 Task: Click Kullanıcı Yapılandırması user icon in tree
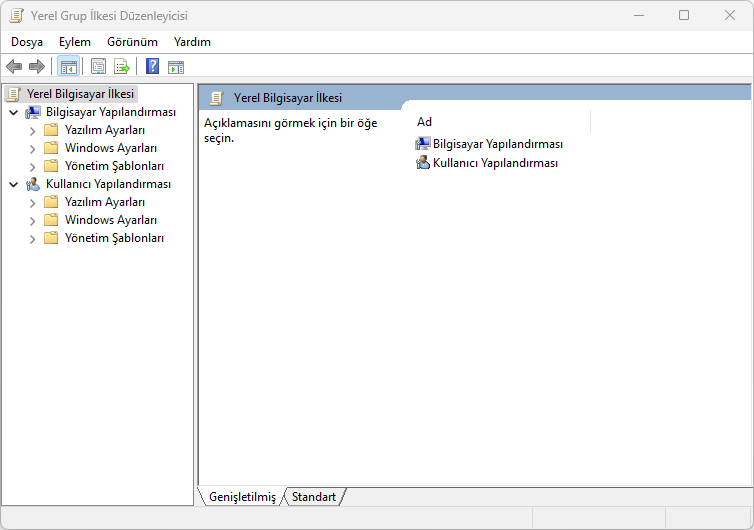tap(33, 184)
